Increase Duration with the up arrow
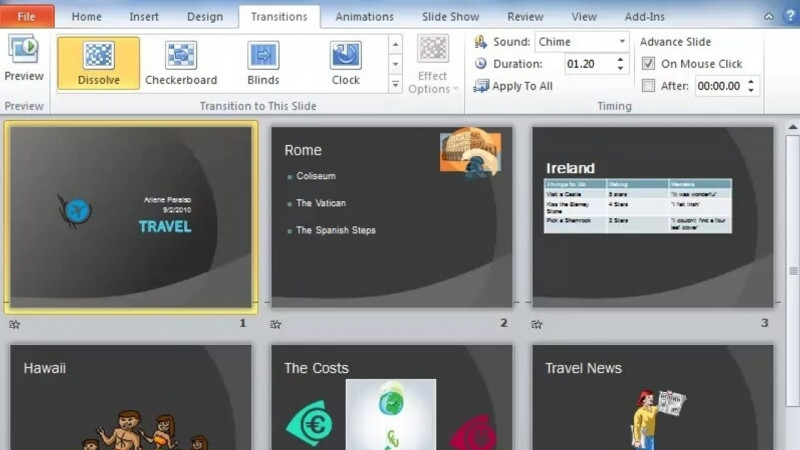800x450 pixels. [620, 59]
